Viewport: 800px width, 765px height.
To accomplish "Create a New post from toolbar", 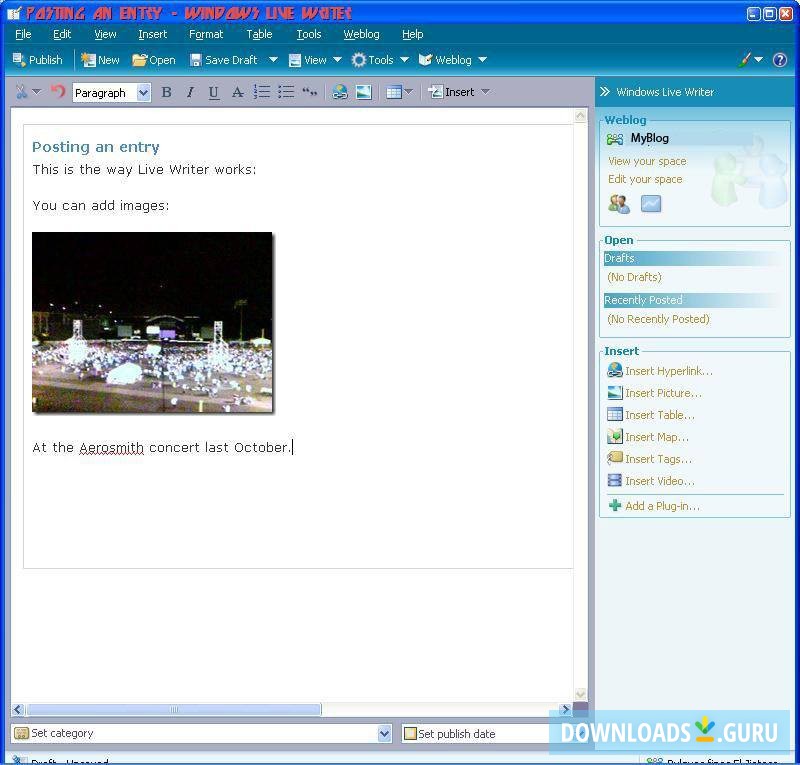I will tap(100, 60).
